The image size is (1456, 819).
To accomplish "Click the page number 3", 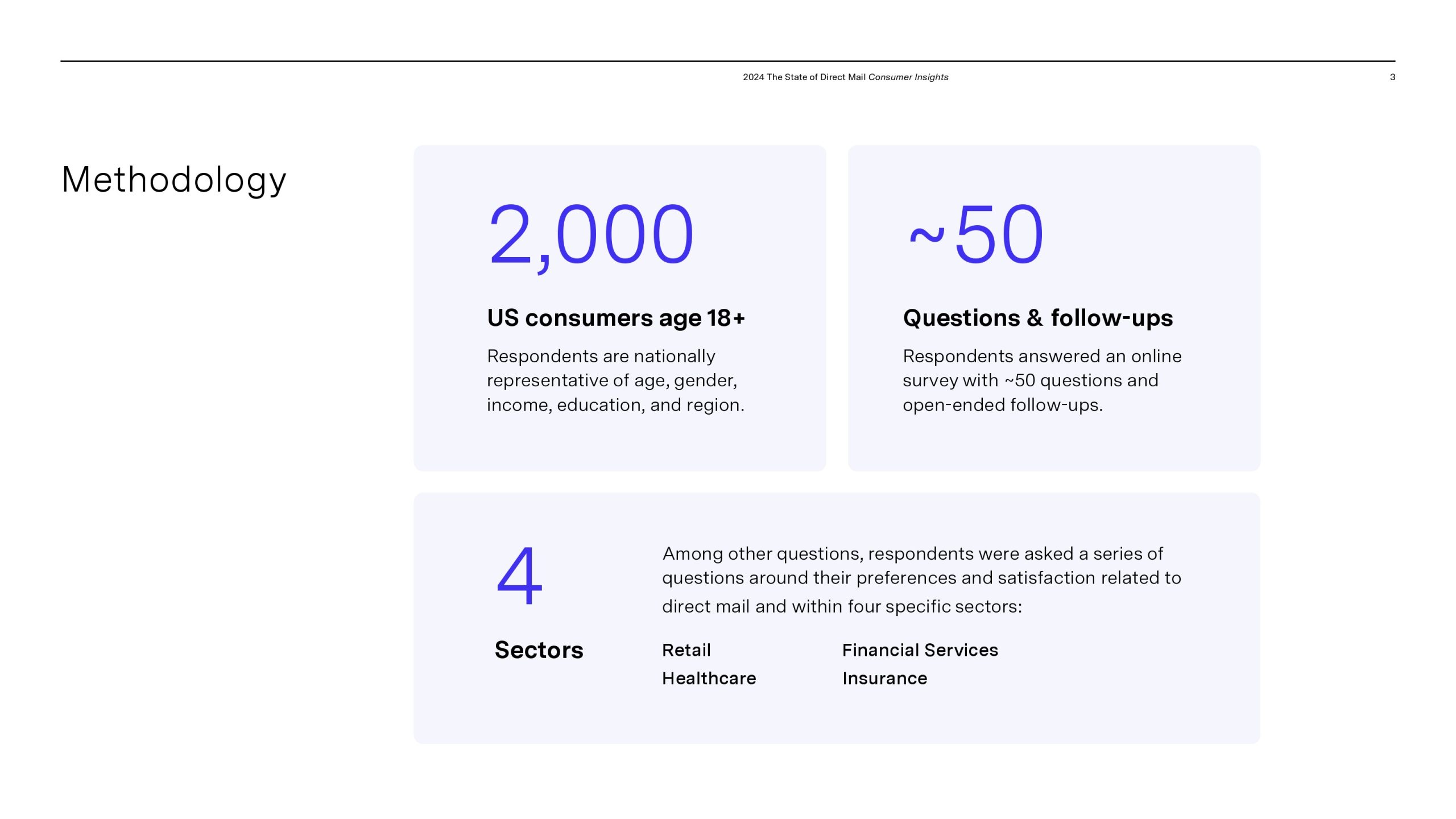I will (1392, 77).
